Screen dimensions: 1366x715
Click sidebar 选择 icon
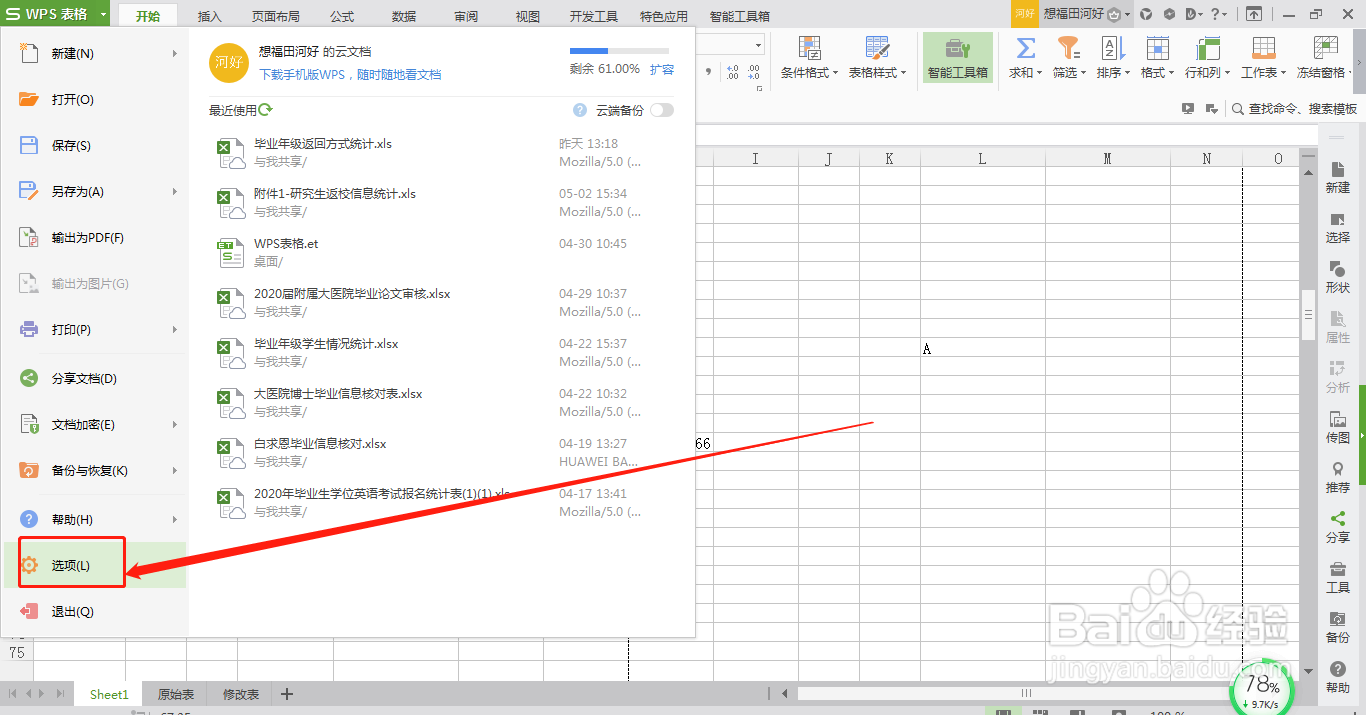[x=1337, y=220]
